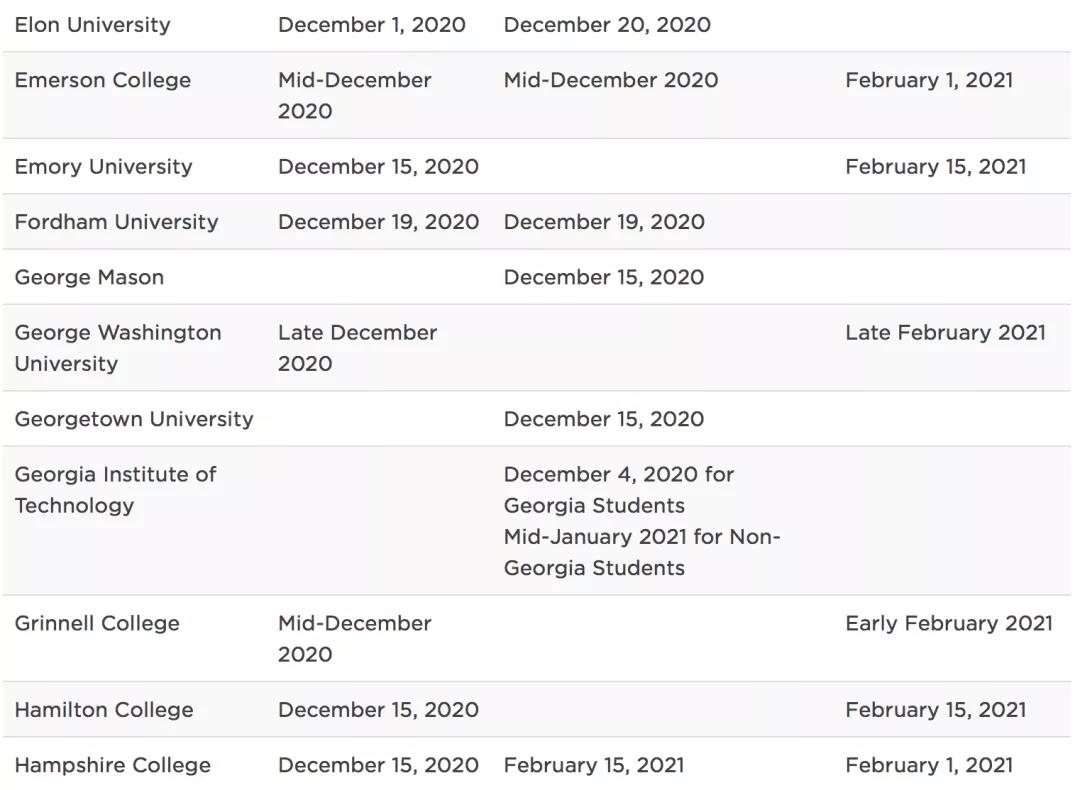1080x790 pixels.
Task: Click Hampshire's February 15, 2021 date
Action: click(x=594, y=765)
